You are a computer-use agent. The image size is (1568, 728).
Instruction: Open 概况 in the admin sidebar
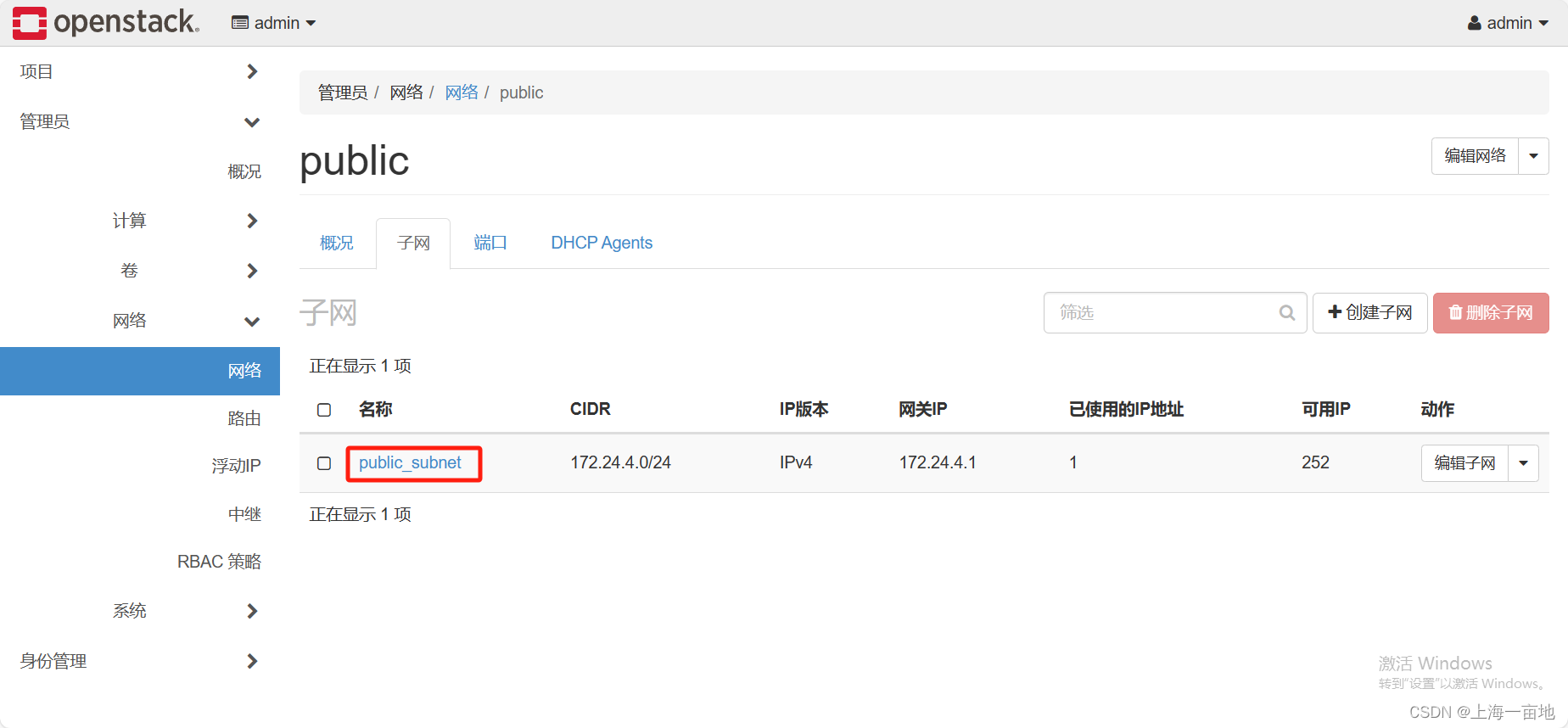coord(244,171)
